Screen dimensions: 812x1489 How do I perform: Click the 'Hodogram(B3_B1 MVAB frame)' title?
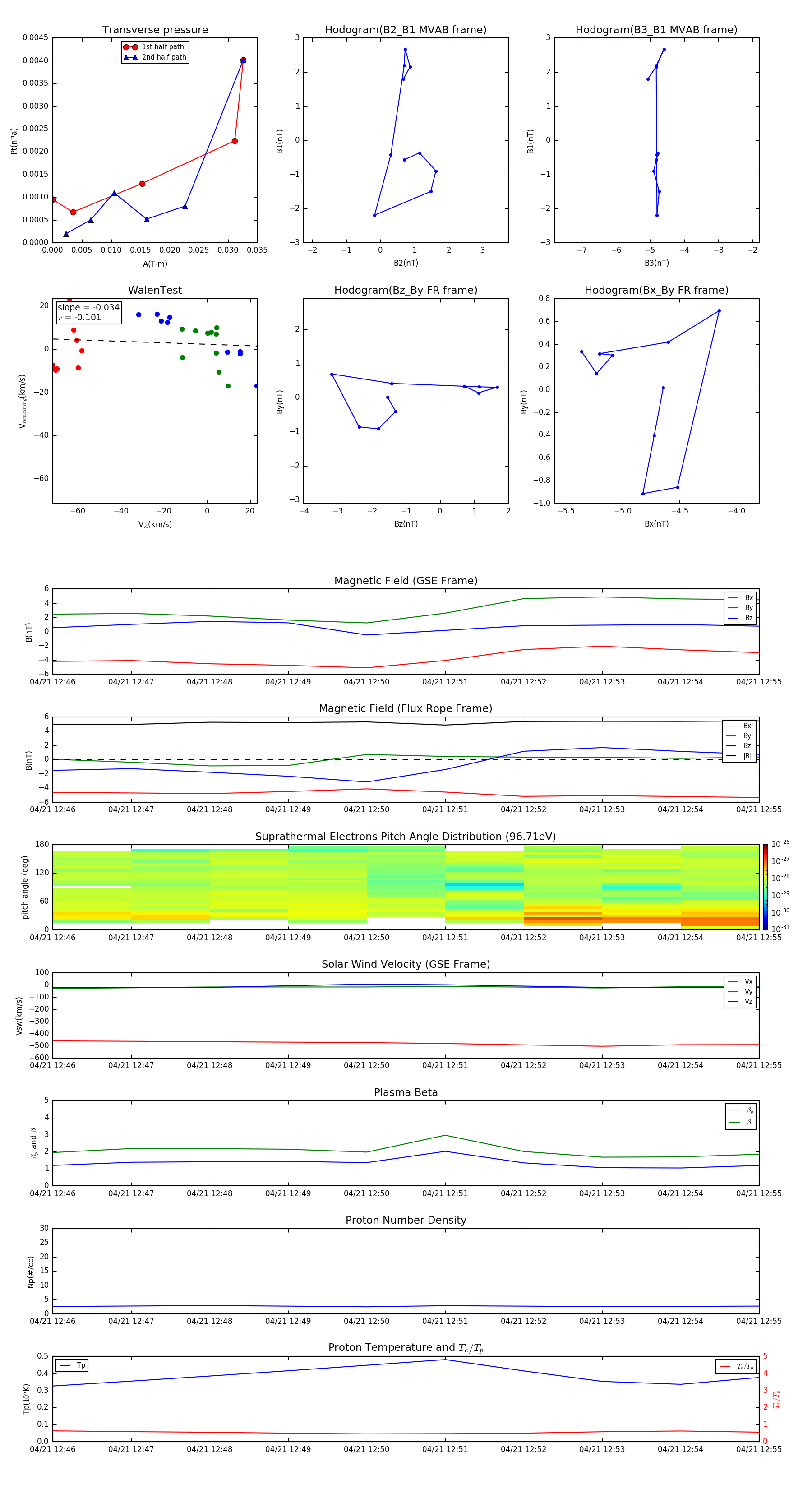[x=656, y=30]
